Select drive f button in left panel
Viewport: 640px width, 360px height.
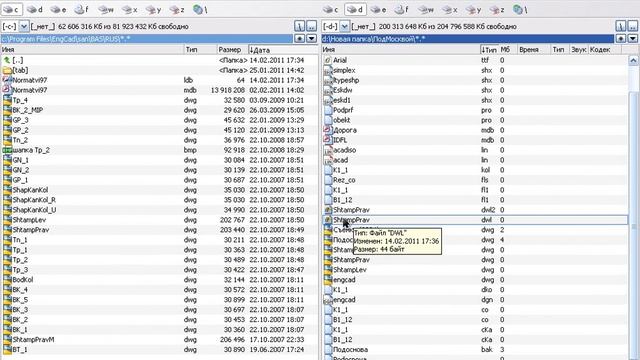click(82, 9)
